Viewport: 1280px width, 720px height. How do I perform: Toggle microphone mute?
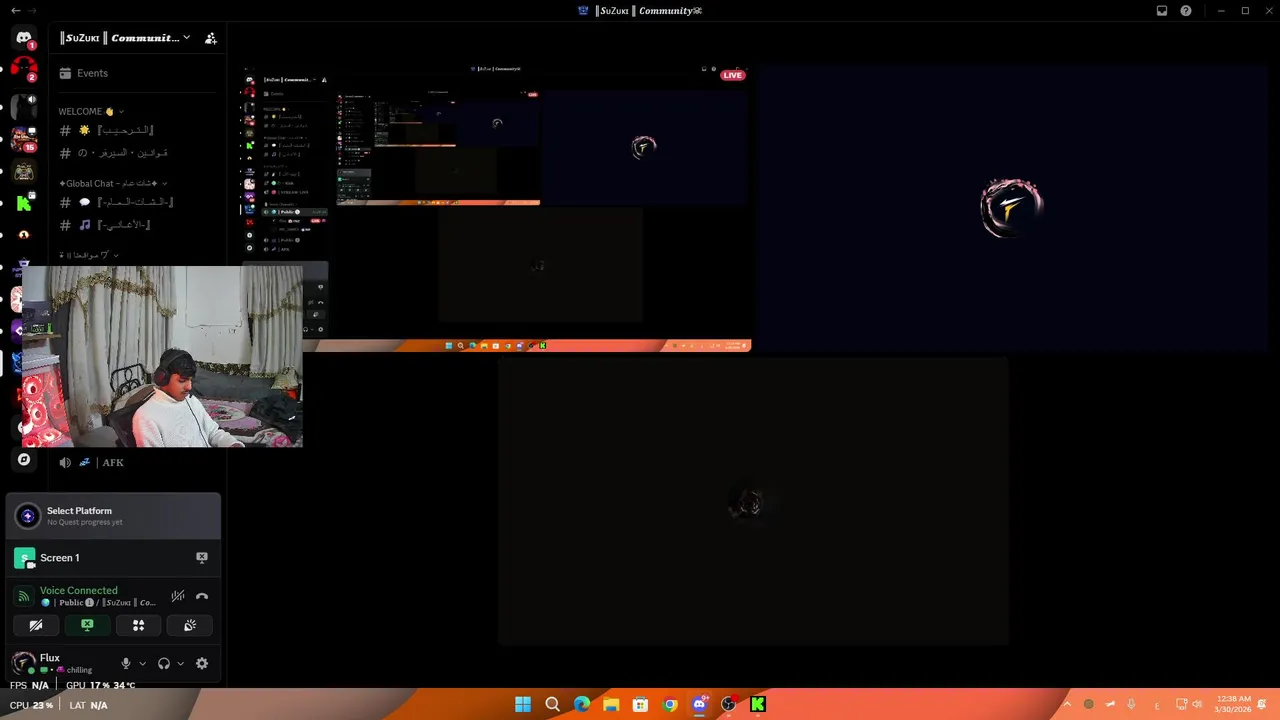126,663
